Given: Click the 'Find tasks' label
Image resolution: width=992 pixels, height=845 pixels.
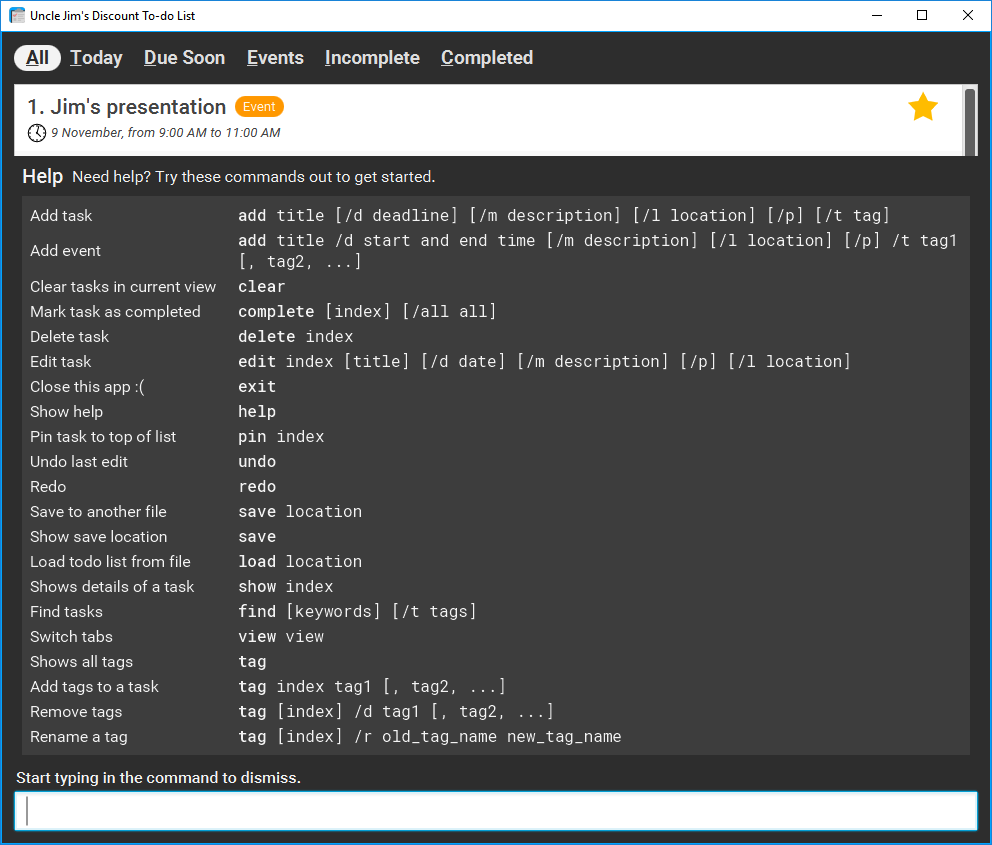Looking at the screenshot, I should pos(66,612).
